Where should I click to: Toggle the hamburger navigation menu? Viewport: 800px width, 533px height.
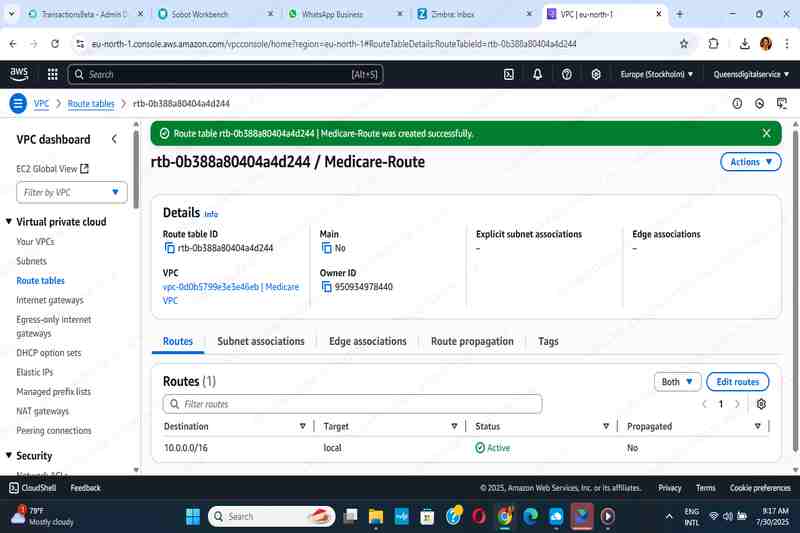click(18, 104)
